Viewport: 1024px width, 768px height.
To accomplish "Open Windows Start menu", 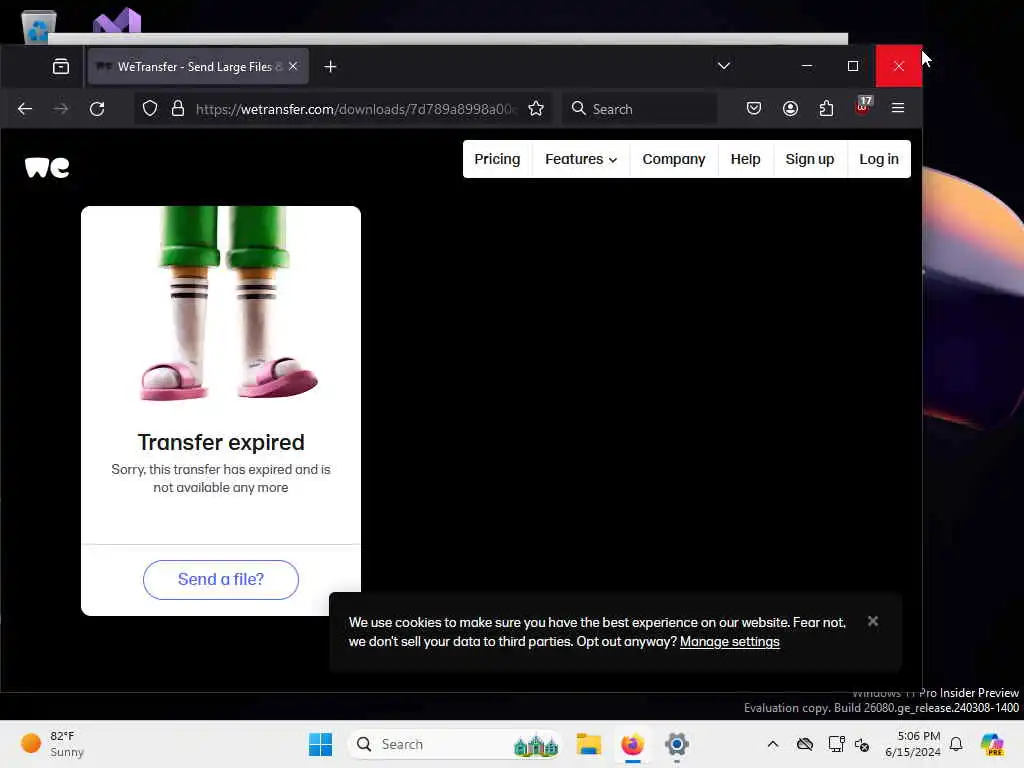I will coord(320,744).
